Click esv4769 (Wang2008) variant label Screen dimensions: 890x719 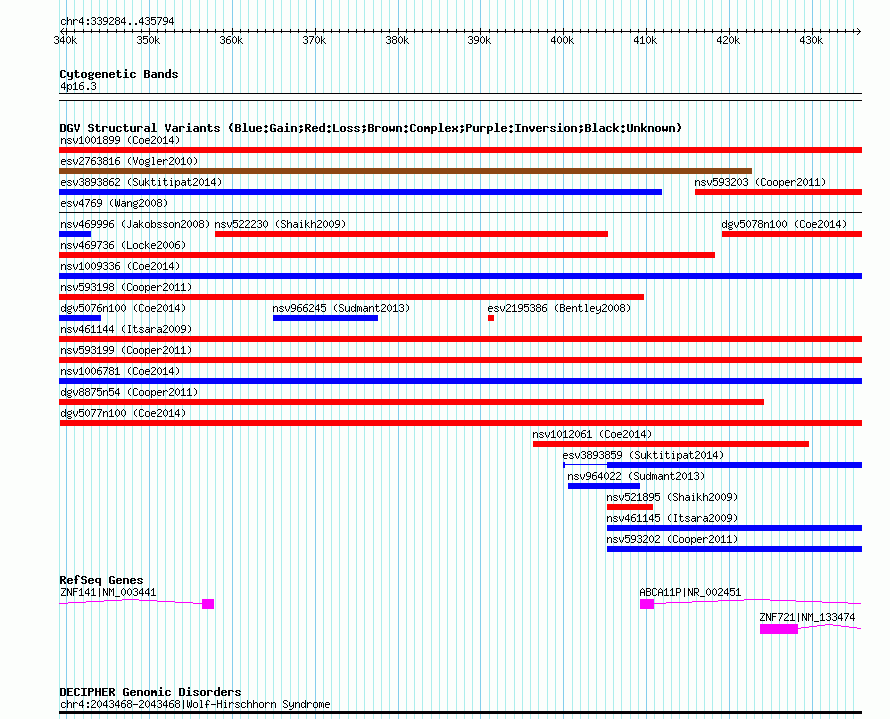[x=114, y=203]
